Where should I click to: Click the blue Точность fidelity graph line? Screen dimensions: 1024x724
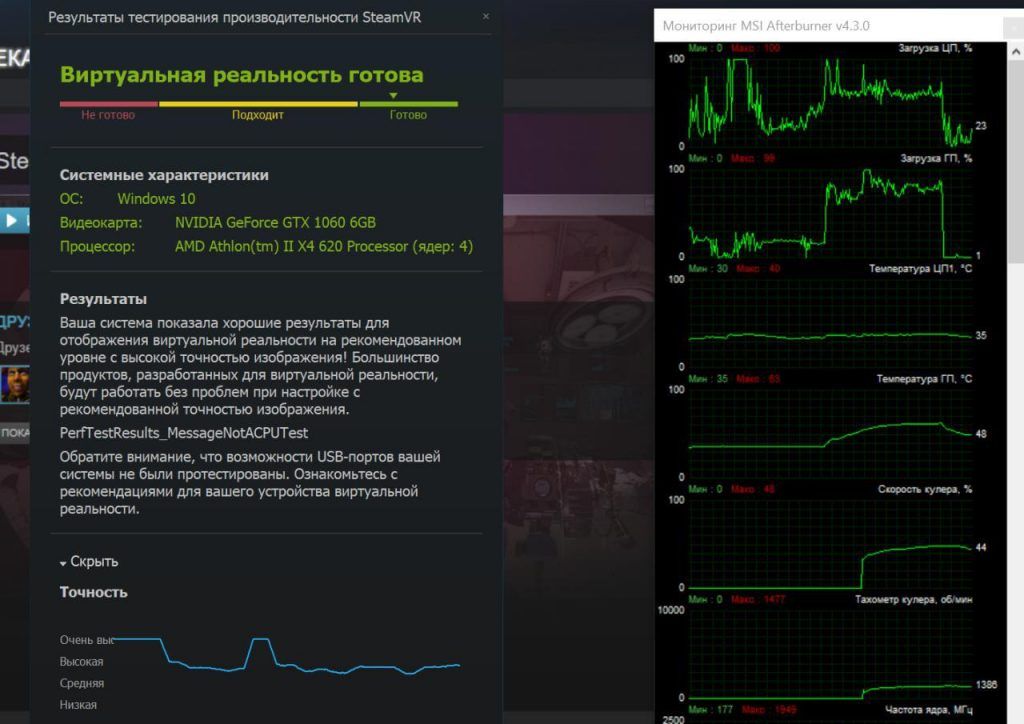coord(300,666)
